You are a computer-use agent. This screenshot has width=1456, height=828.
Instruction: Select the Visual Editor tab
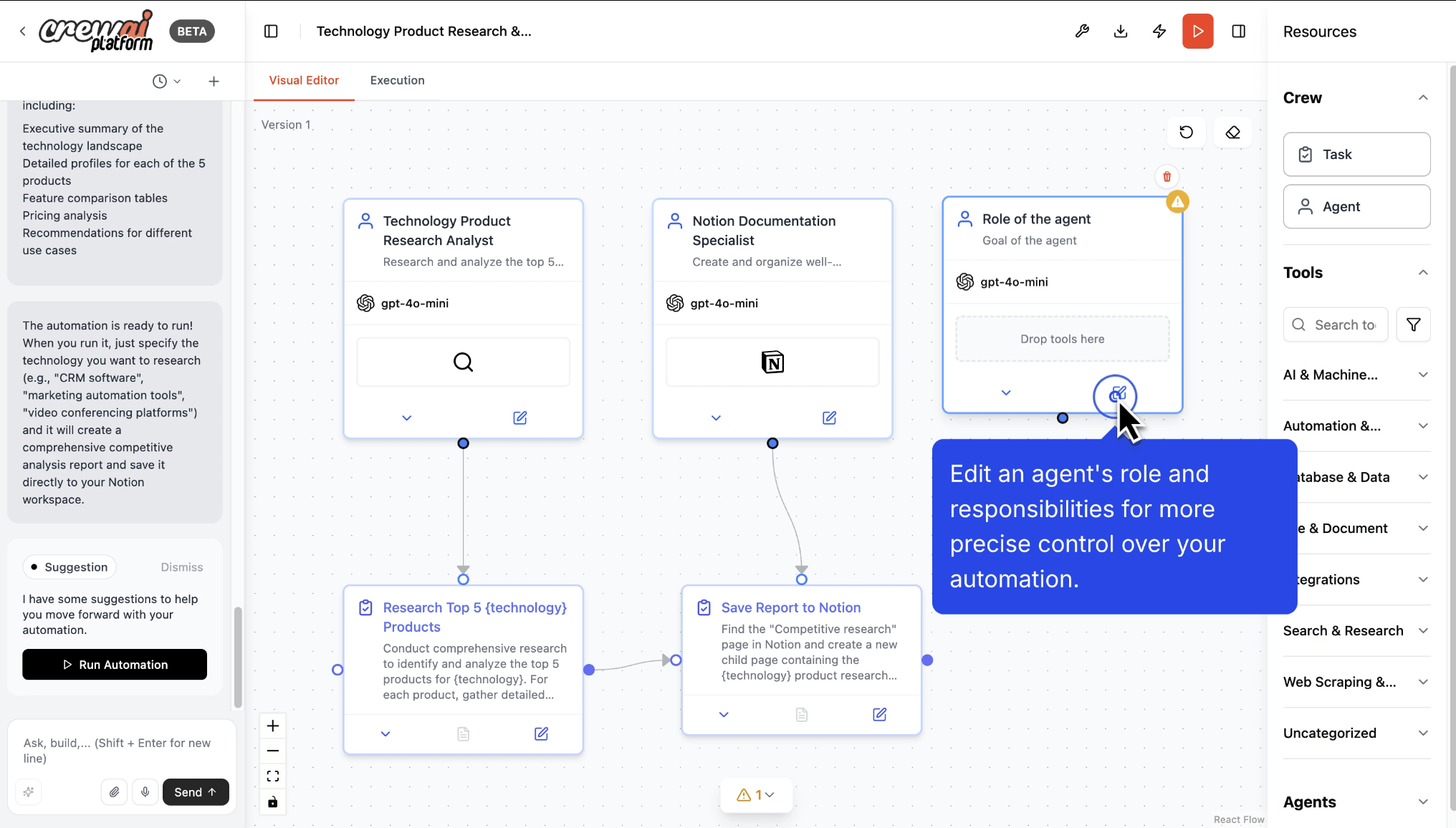304,80
